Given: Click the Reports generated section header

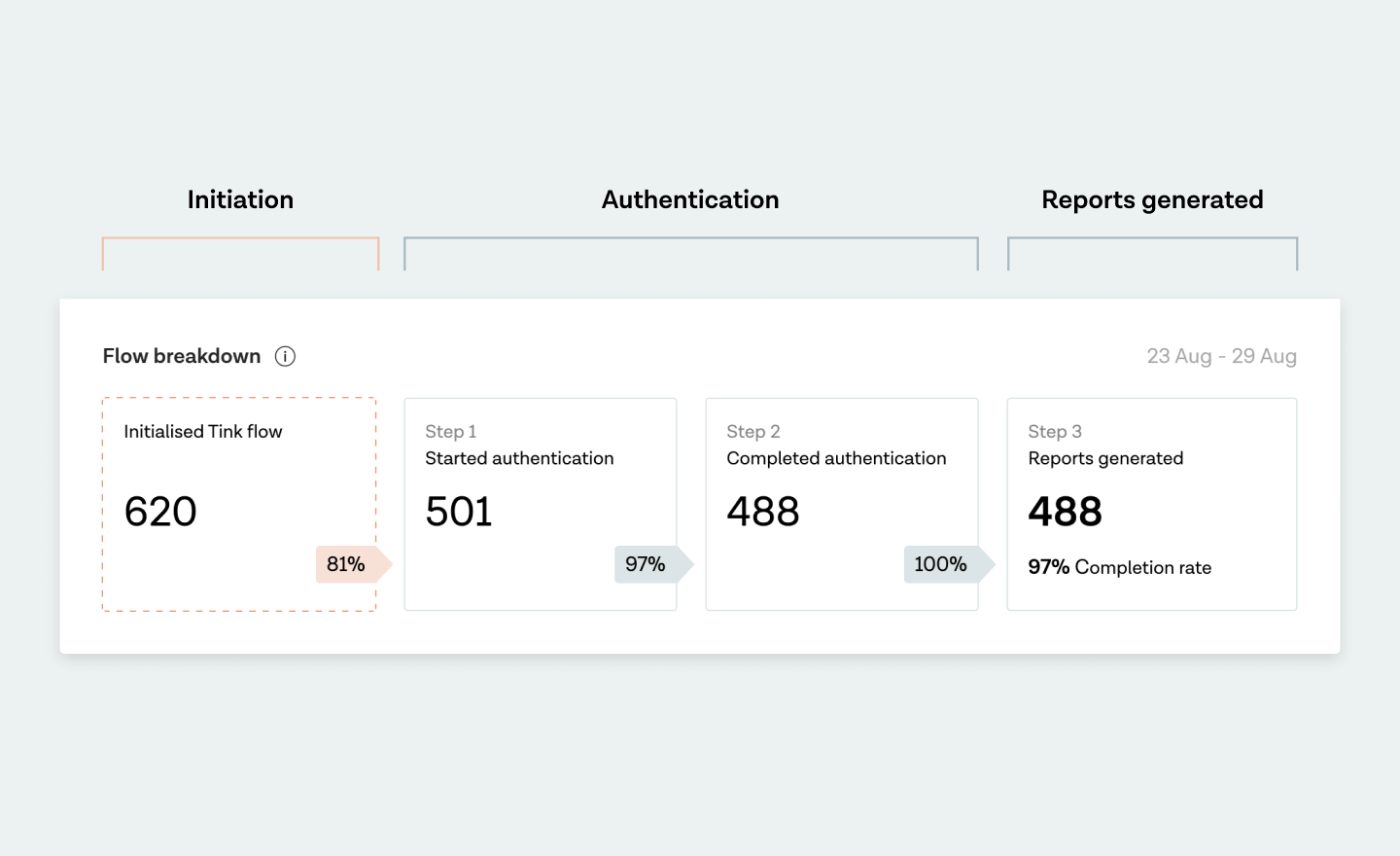Looking at the screenshot, I should (1153, 199).
